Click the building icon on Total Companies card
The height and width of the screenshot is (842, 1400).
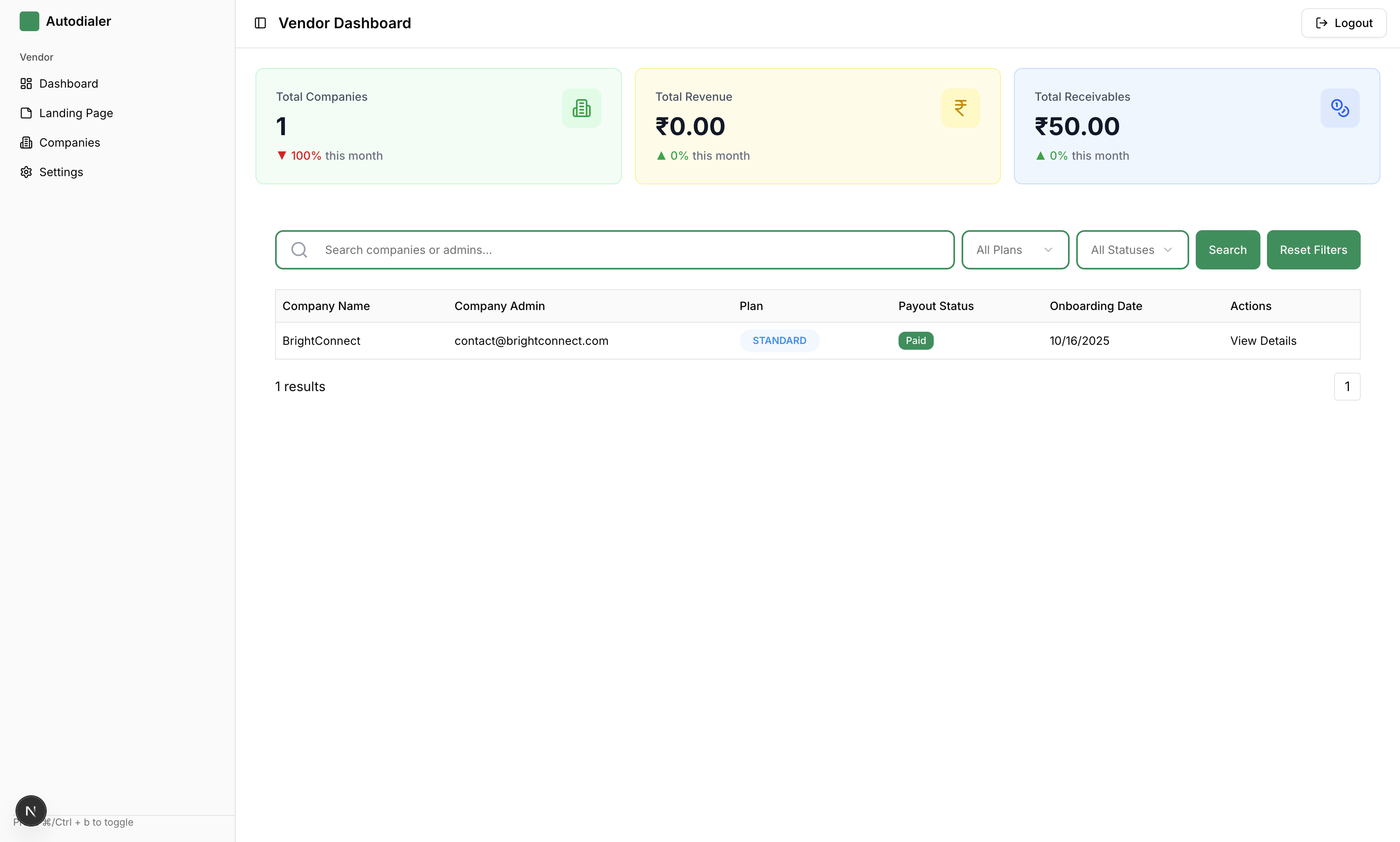(582, 108)
